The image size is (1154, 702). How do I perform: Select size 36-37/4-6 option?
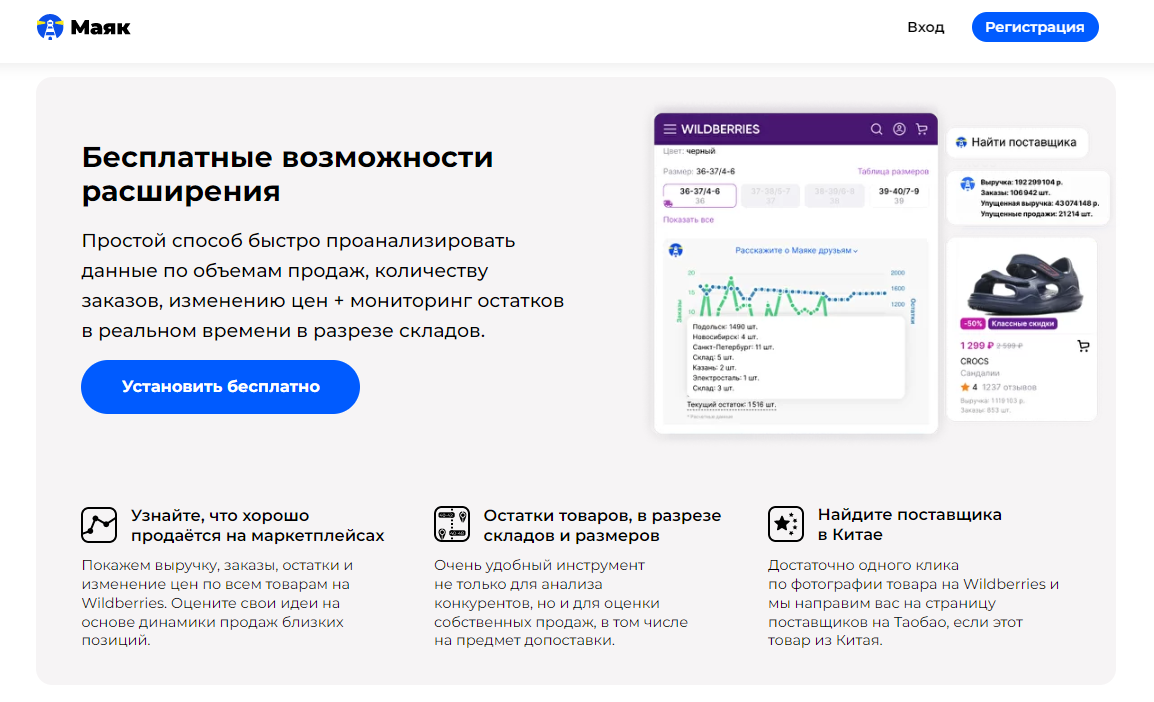pyautogui.click(x=699, y=195)
